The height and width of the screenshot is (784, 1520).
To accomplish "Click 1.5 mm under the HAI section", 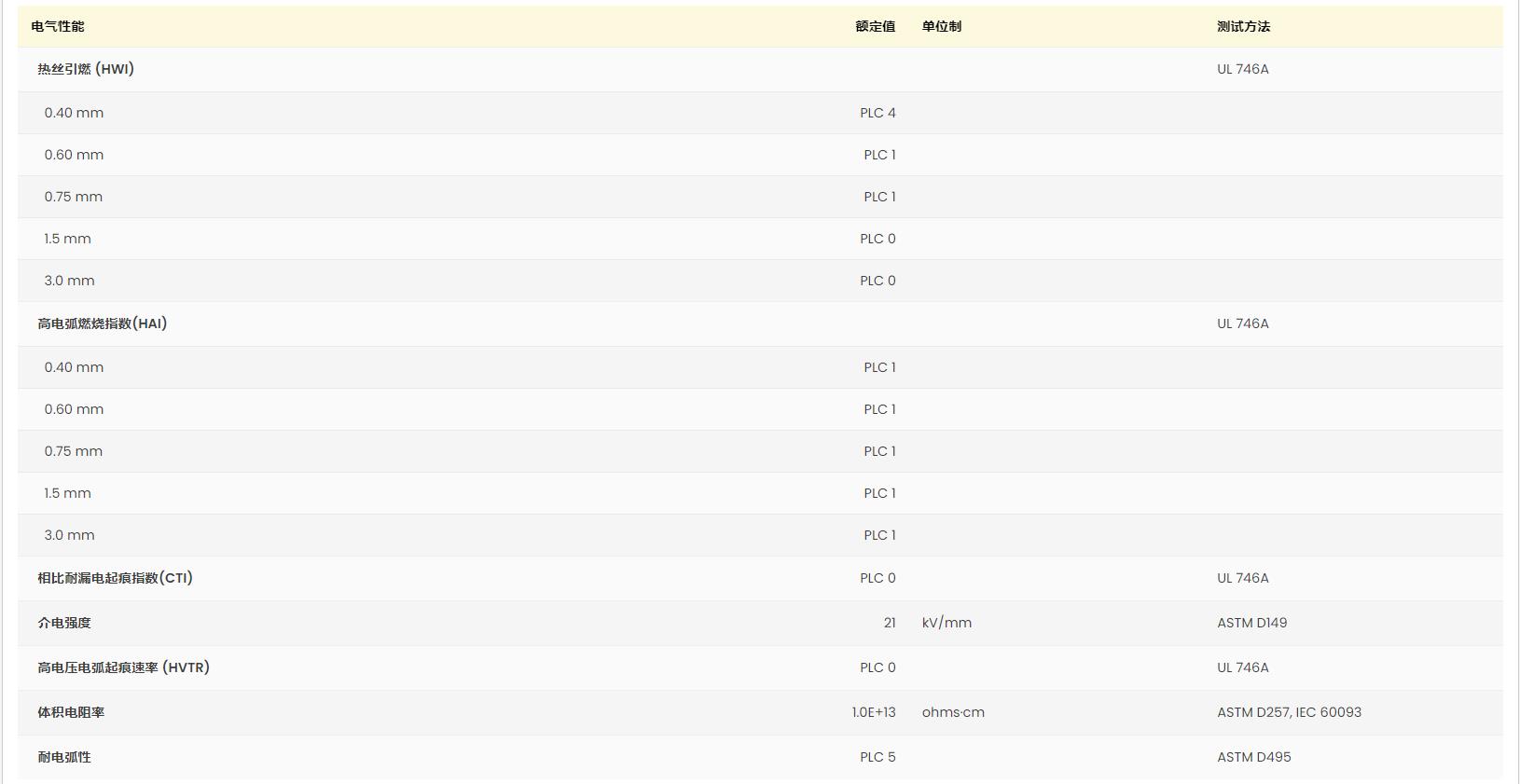I will coord(67,493).
